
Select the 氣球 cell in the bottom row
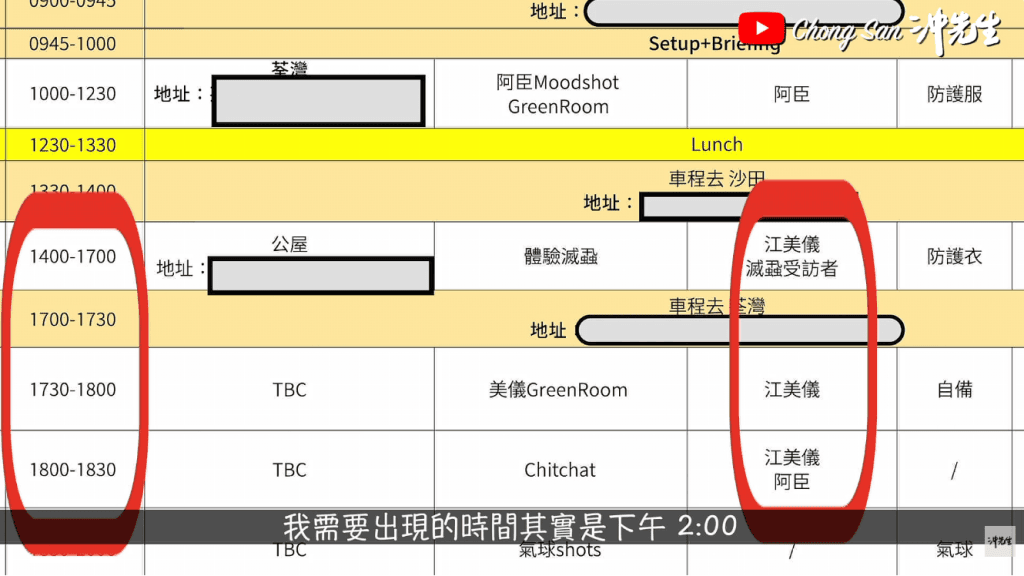click(x=954, y=550)
